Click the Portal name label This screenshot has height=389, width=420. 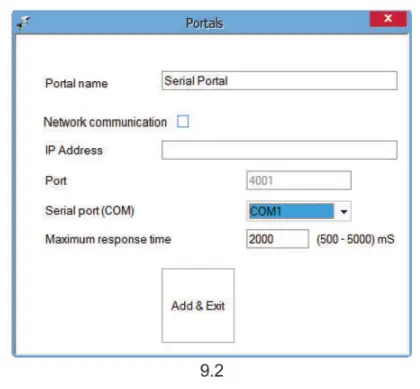pos(76,83)
